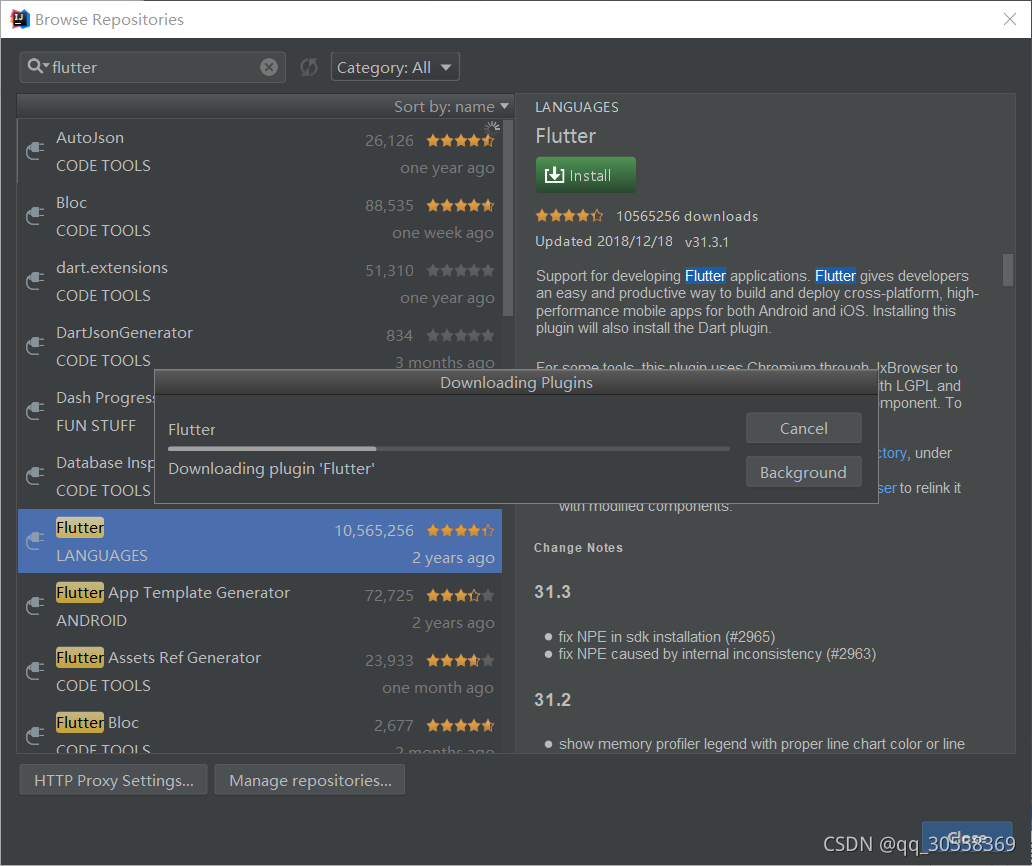Image resolution: width=1032 pixels, height=866 pixels.
Task: Open the Category: All dropdown
Action: (395, 67)
